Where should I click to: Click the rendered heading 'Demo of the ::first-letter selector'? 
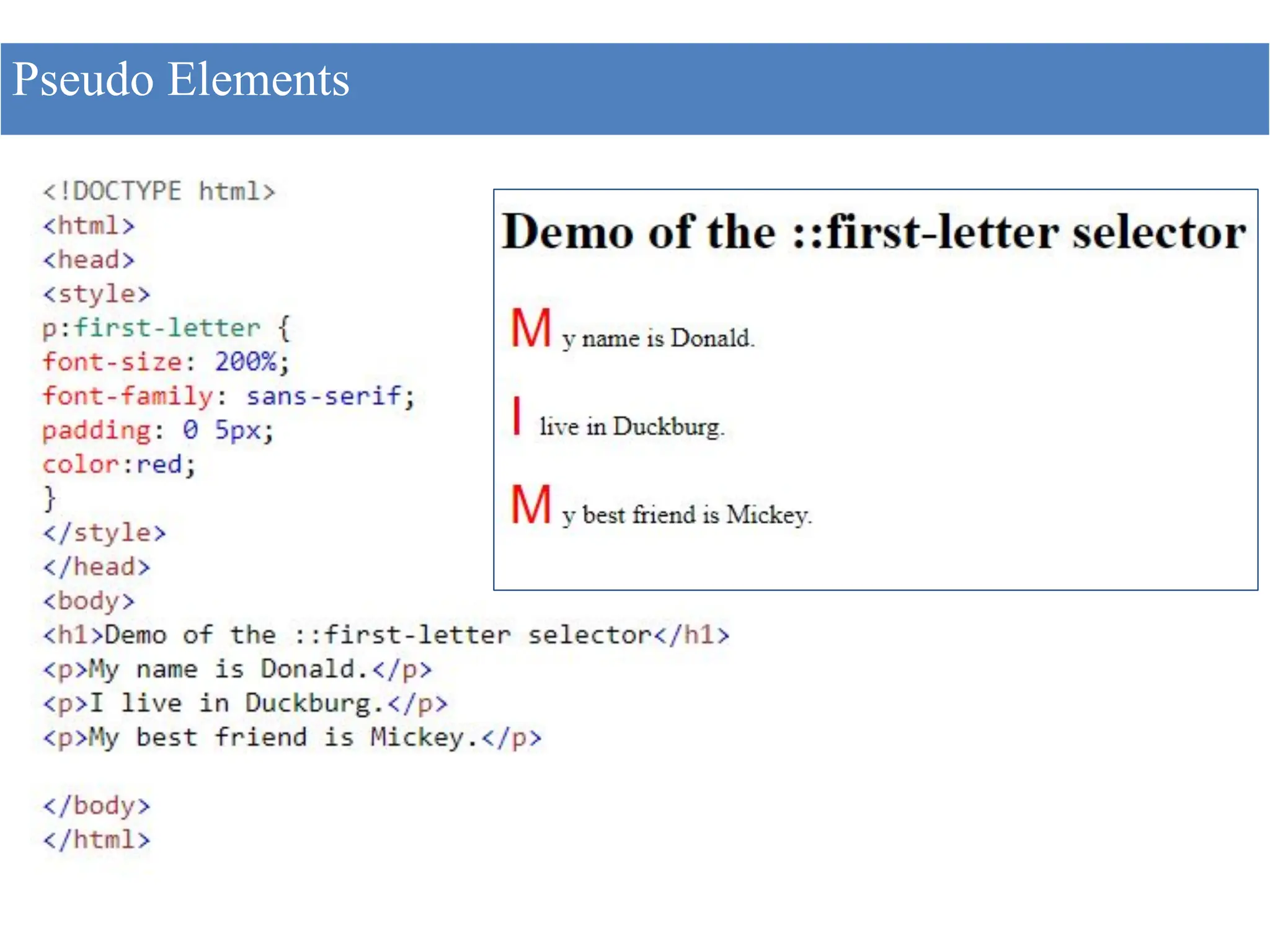click(874, 232)
